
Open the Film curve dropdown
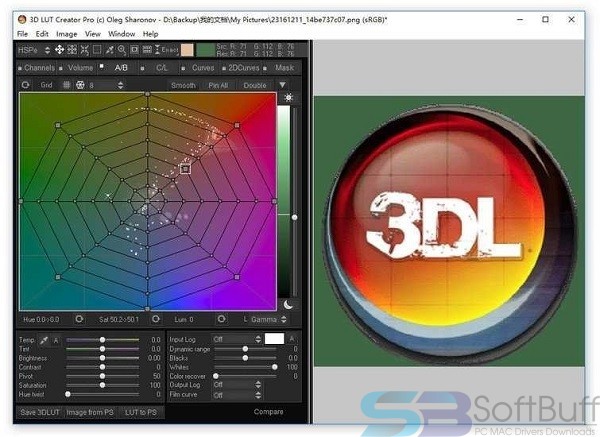[x=237, y=395]
